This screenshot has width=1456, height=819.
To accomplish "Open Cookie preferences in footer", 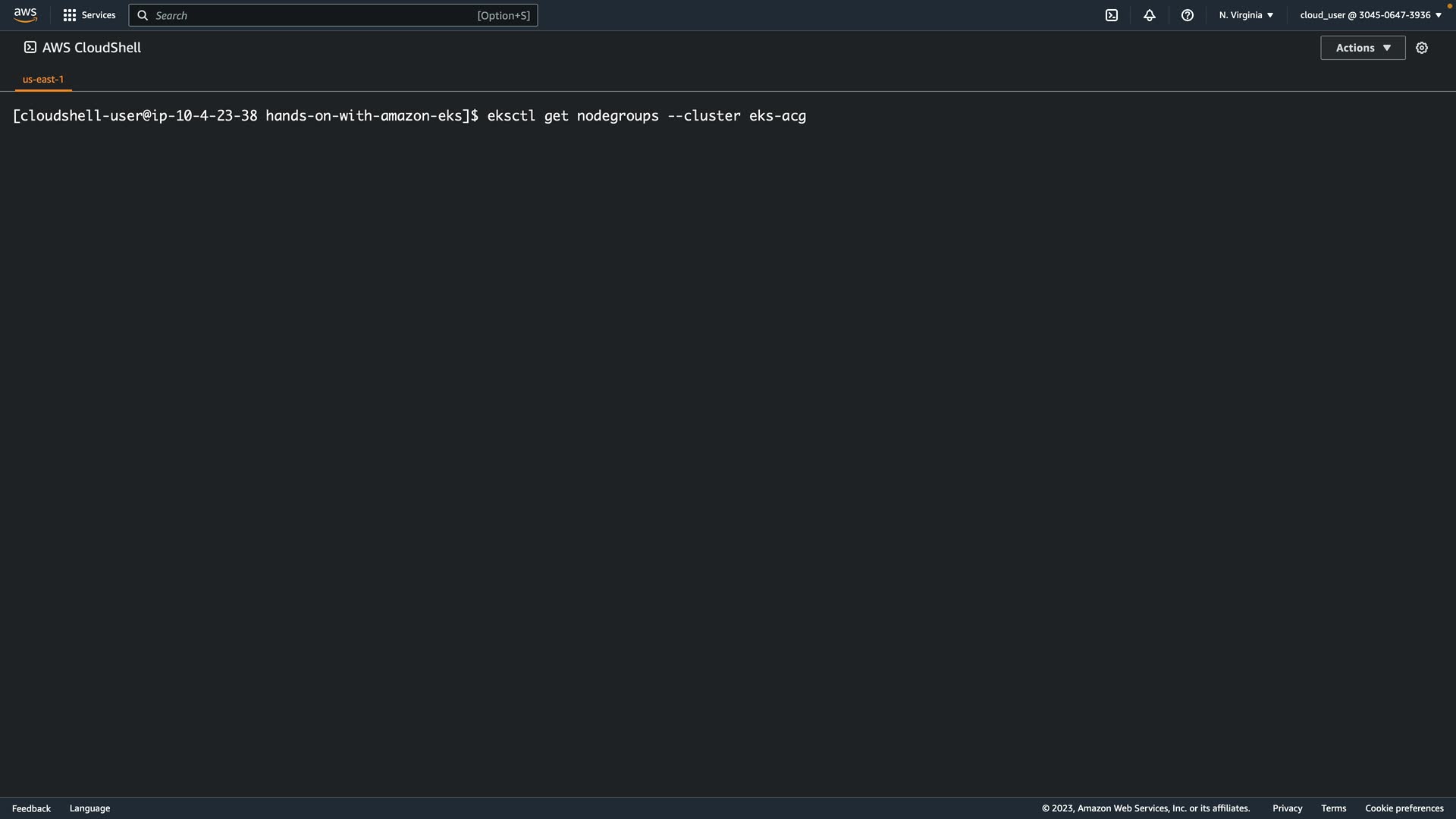I will click(1404, 808).
